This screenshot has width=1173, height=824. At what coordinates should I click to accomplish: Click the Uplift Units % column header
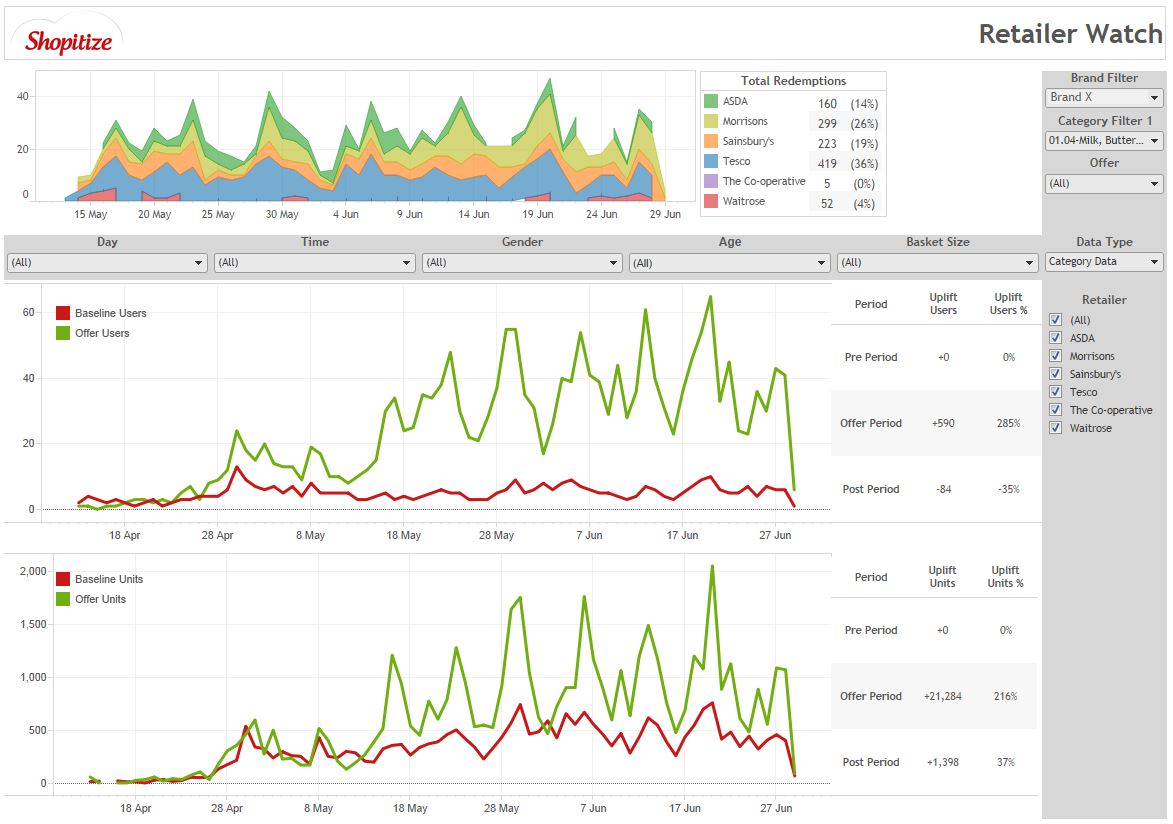[1005, 577]
